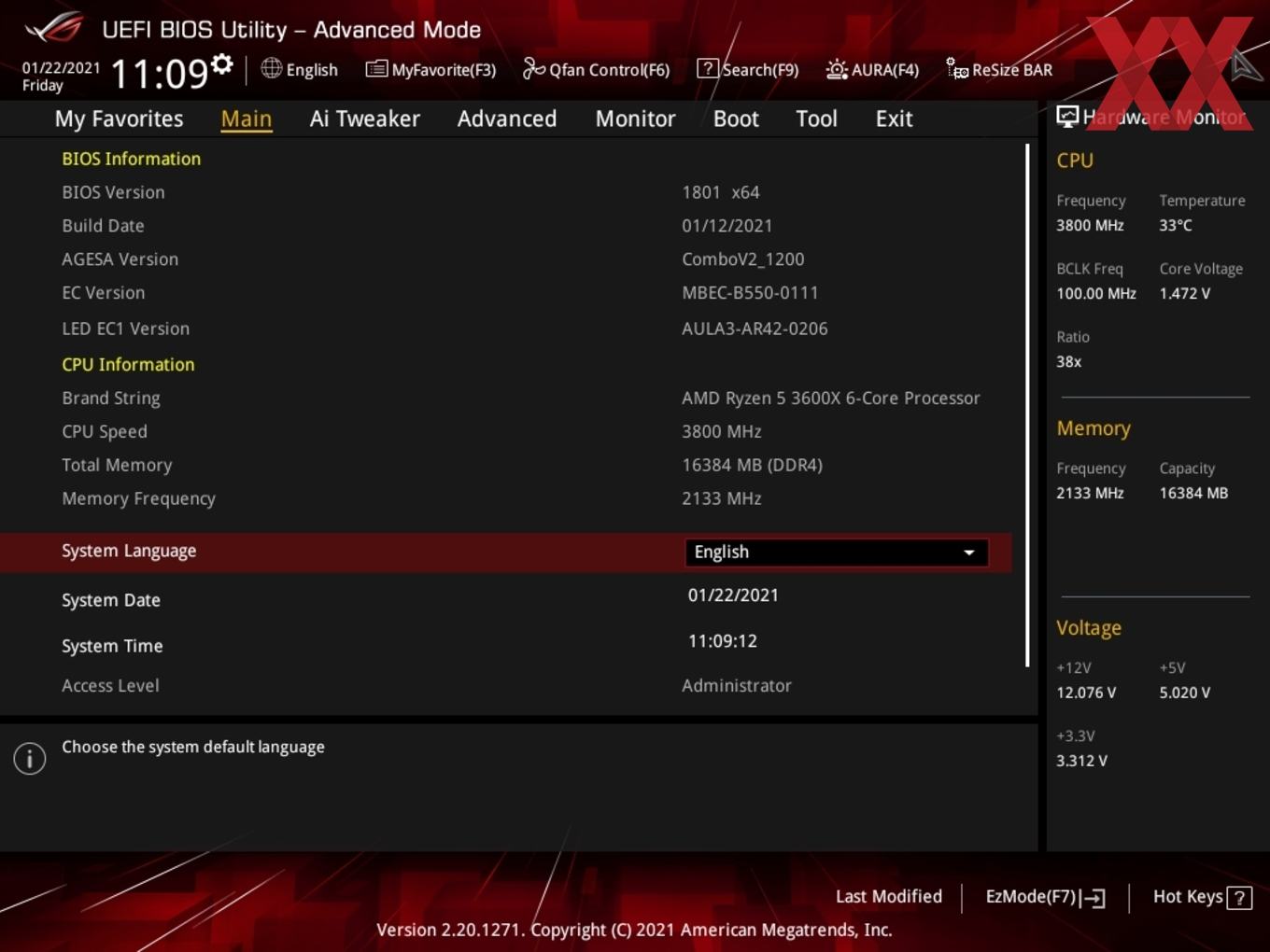This screenshot has height=952, width=1270.
Task: Click the System Time label
Action: [112, 646]
